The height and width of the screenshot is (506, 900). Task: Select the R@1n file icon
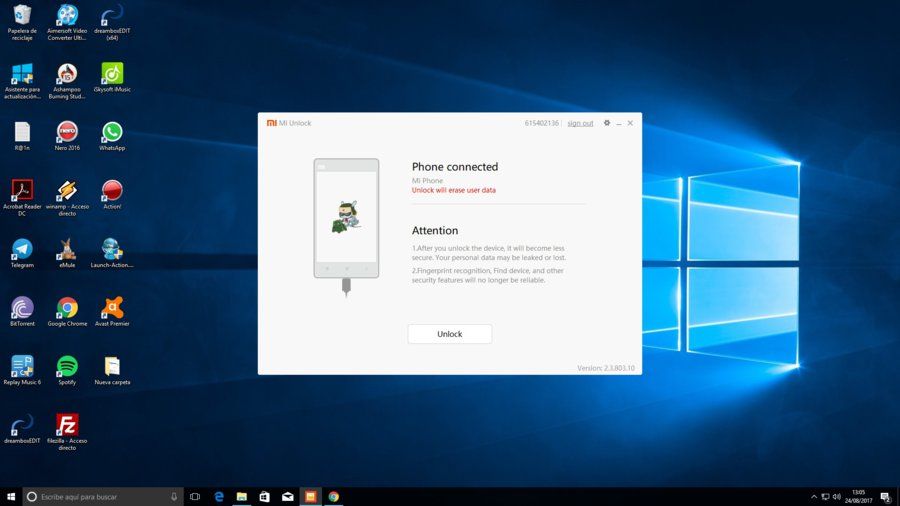pyautogui.click(x=22, y=136)
